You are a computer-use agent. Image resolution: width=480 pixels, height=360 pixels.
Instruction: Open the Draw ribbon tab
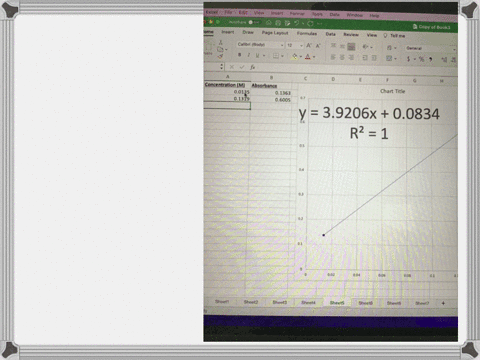pyautogui.click(x=248, y=32)
